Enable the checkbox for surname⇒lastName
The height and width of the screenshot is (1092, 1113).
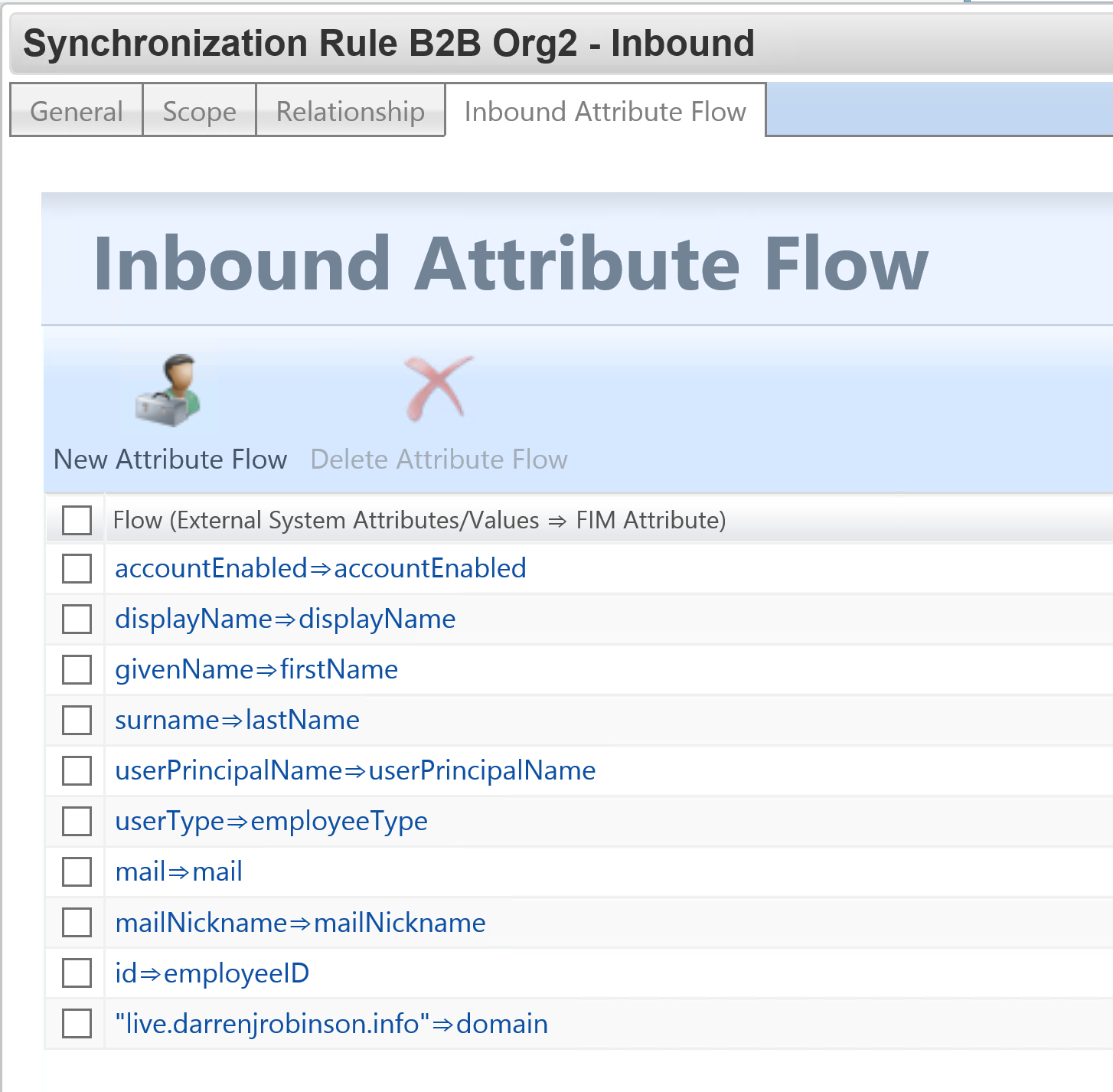(x=77, y=720)
